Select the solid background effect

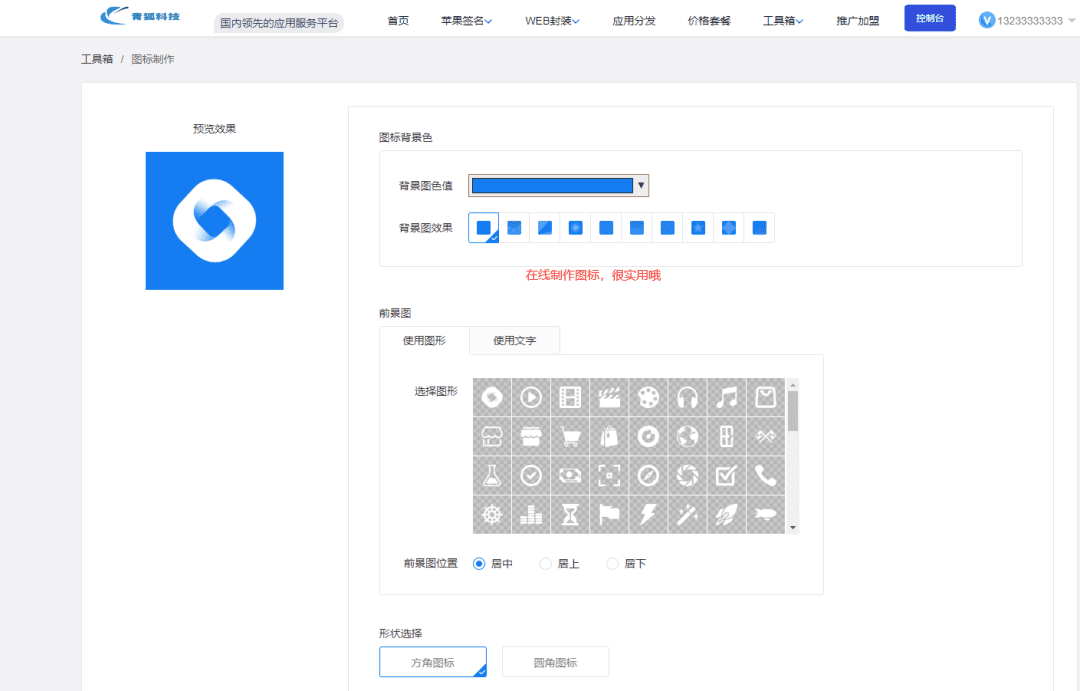tap(484, 228)
